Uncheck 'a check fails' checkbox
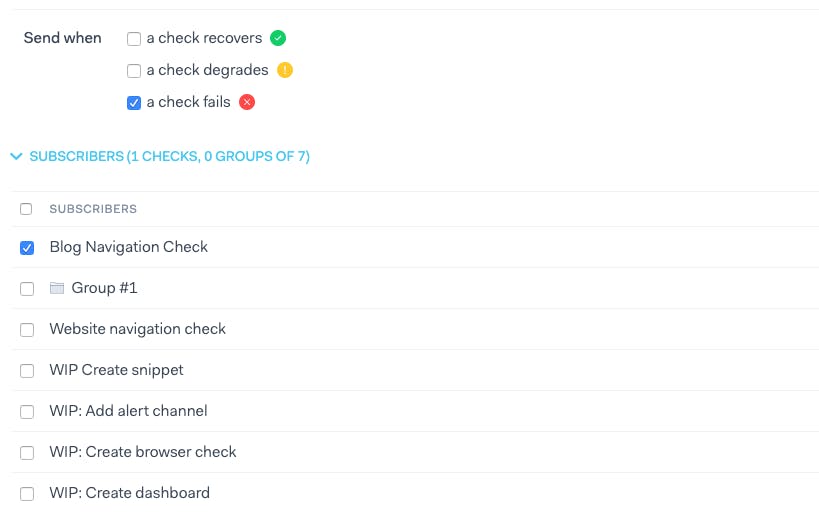Image resolution: width=819 pixels, height=517 pixels. click(134, 103)
